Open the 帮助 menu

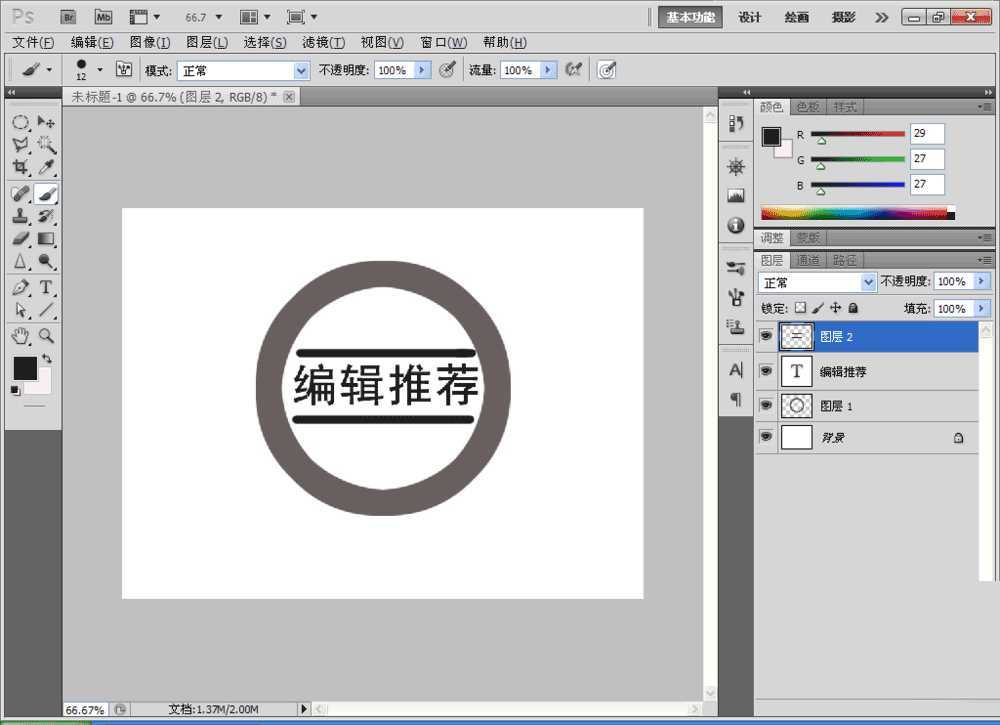click(506, 42)
